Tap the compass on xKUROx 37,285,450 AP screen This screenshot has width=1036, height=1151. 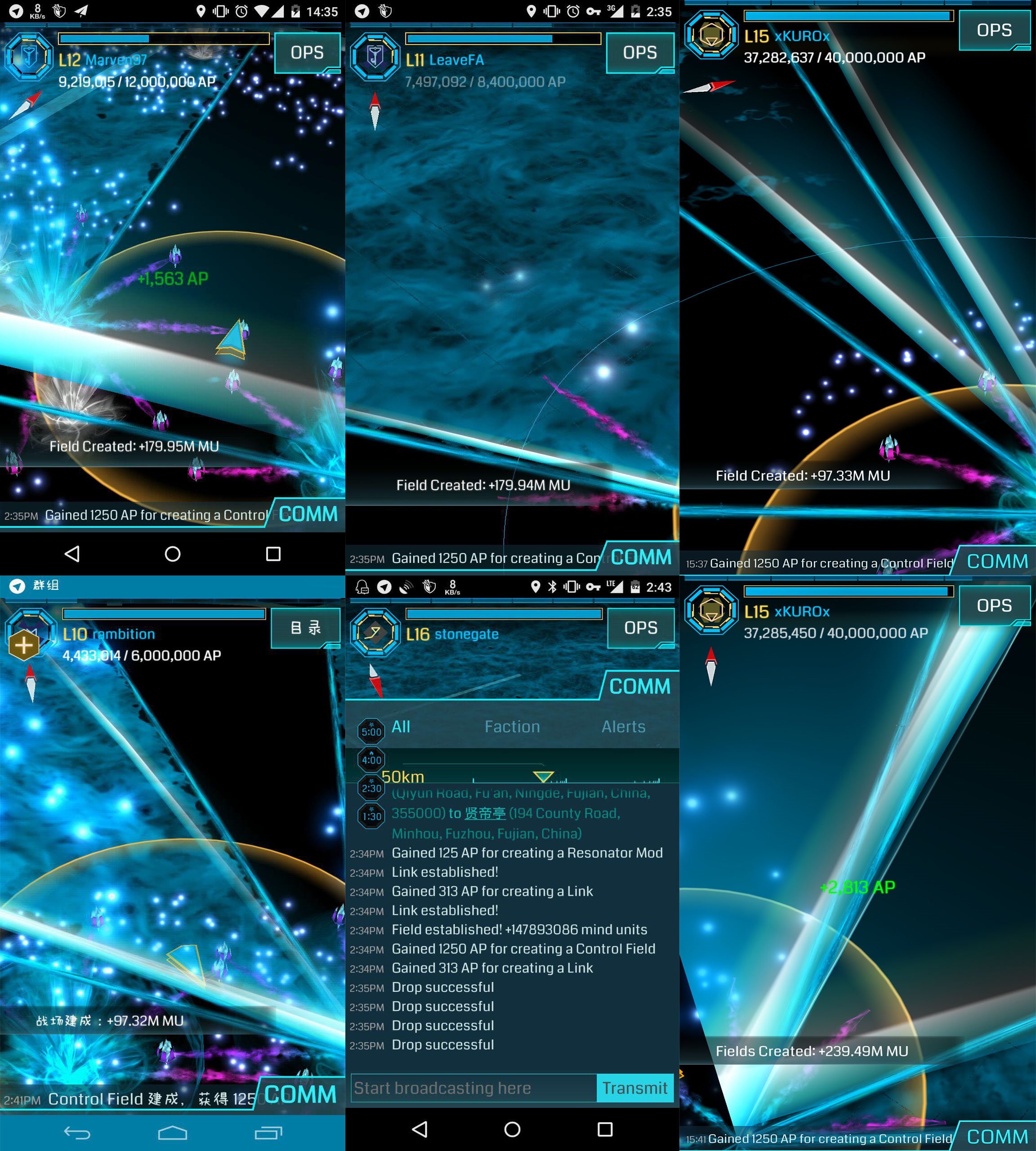click(710, 666)
